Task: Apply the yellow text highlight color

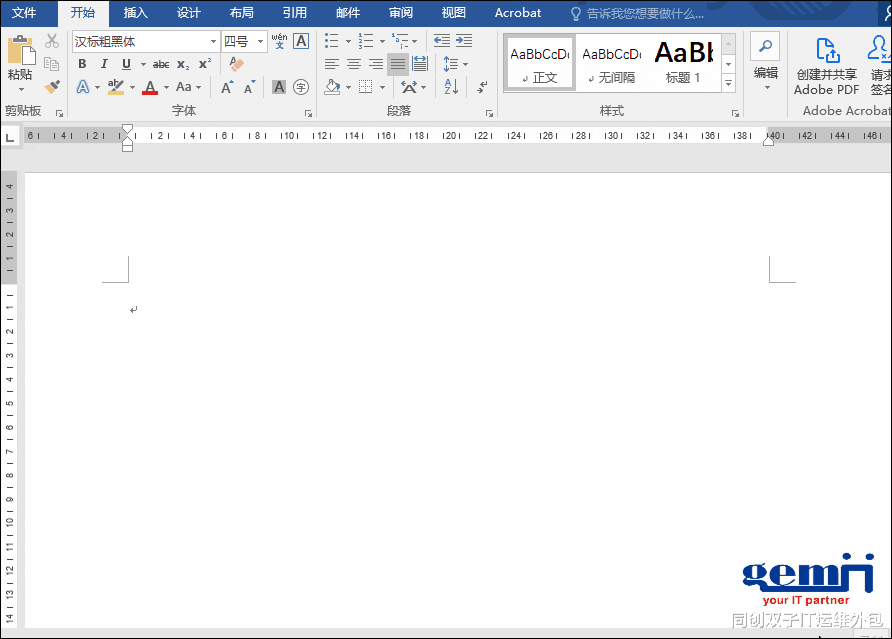Action: [116, 87]
